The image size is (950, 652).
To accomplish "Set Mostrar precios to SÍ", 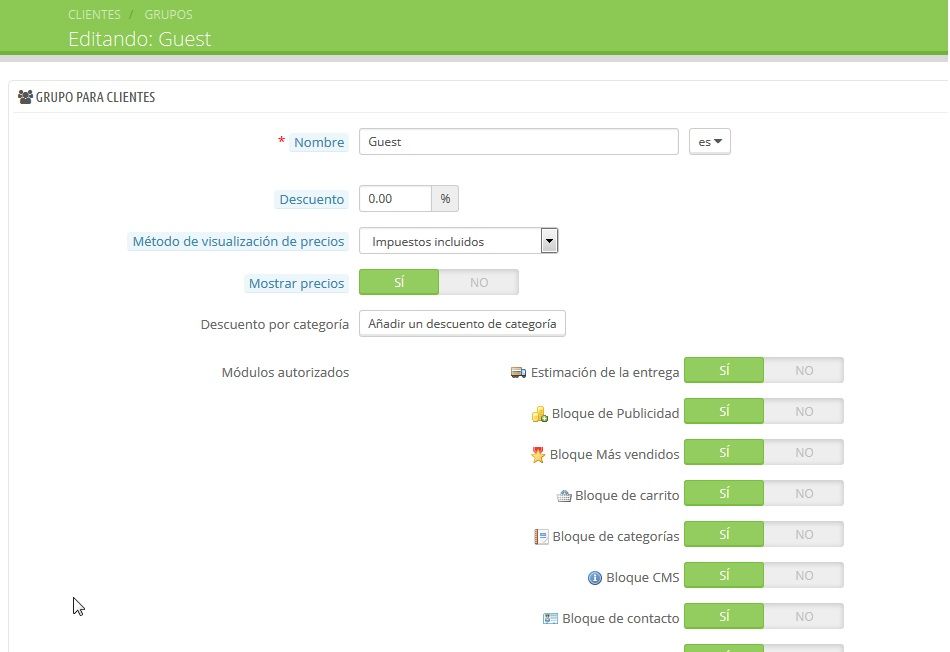I will 399,282.
